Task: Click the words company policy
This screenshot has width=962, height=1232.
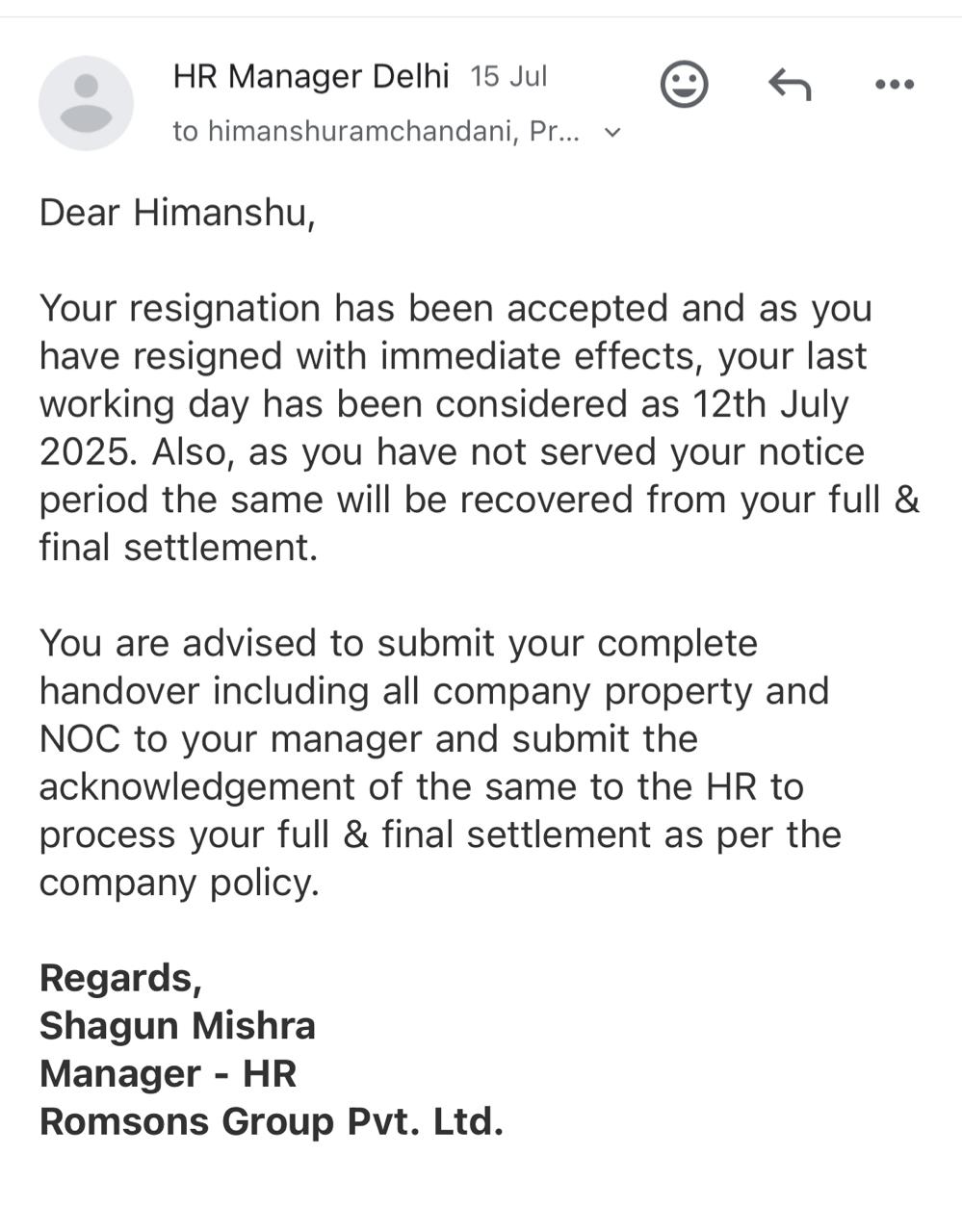Action: click(178, 883)
